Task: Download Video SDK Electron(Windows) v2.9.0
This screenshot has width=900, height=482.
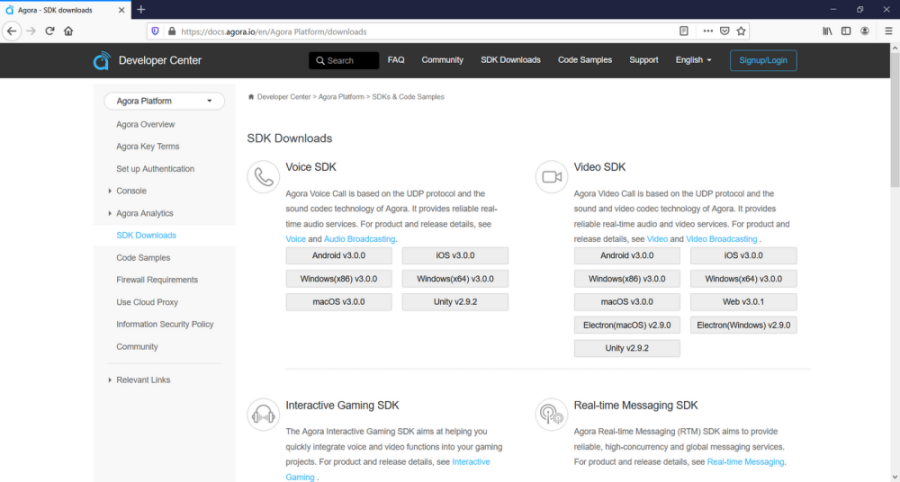Action: pyautogui.click(x=743, y=325)
